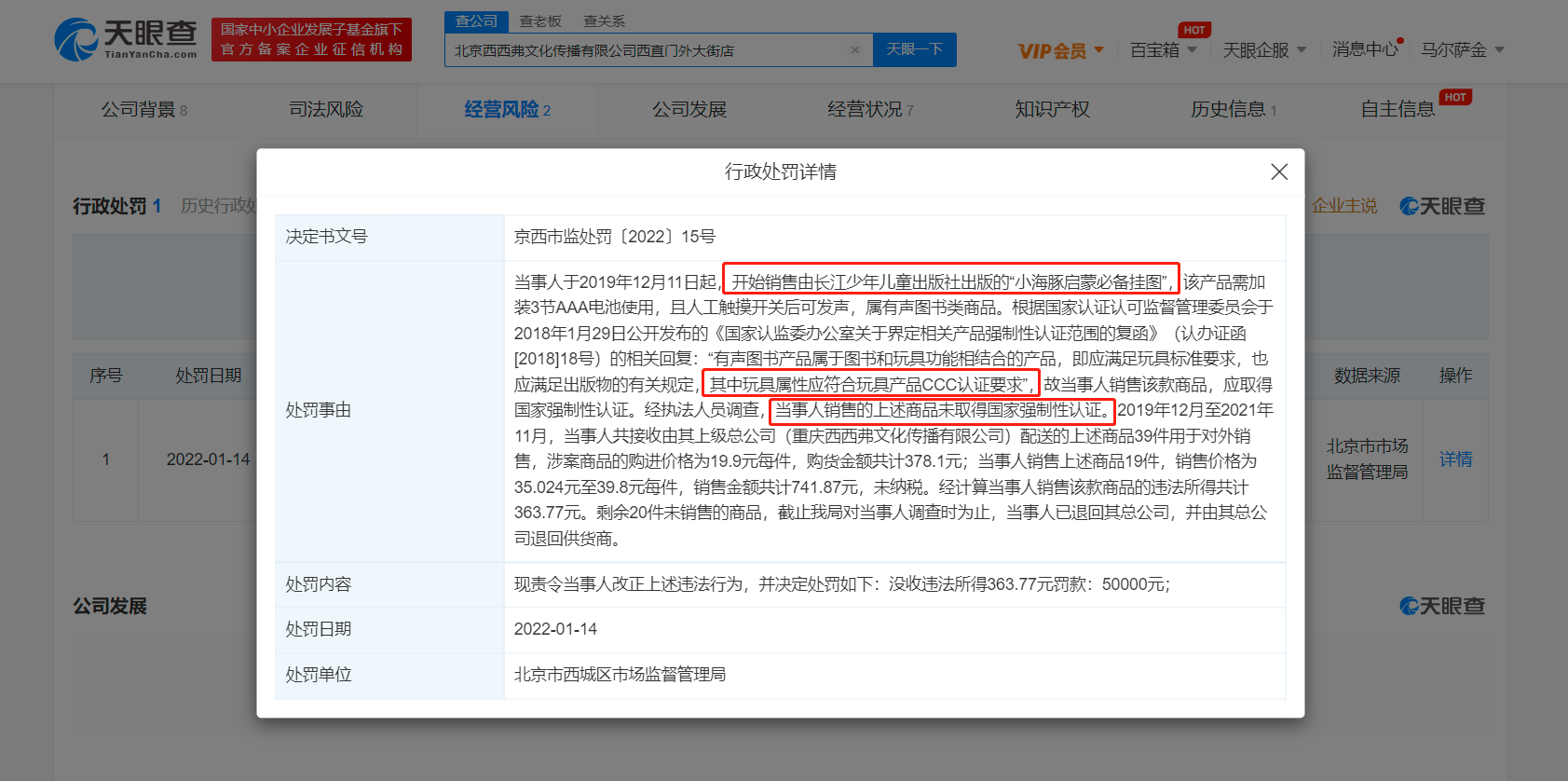Select the 查公司 search tab
Viewport: 1568px width, 781px height.
pos(476,21)
